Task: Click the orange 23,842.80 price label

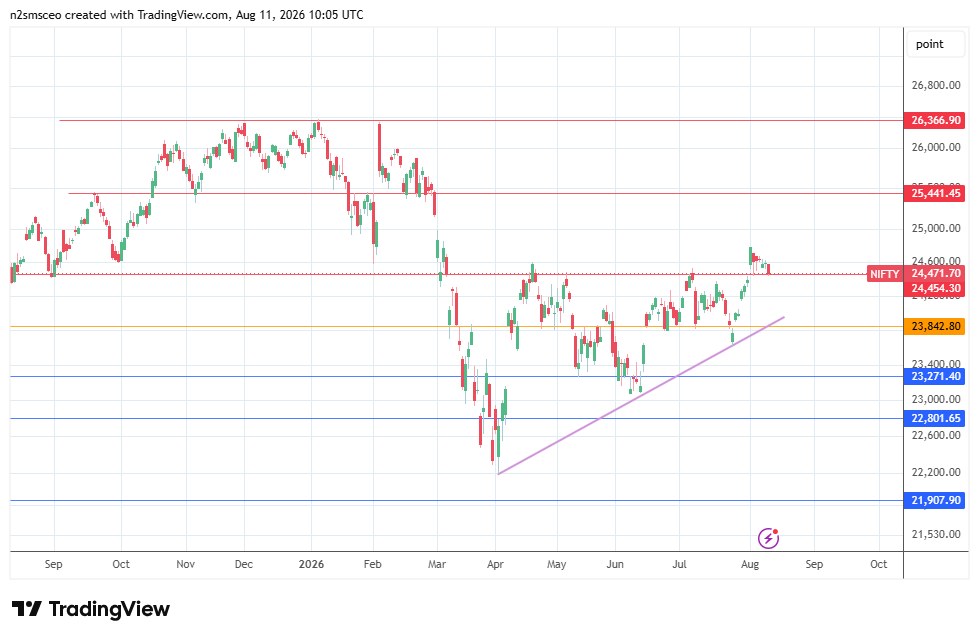Action: coord(934,327)
